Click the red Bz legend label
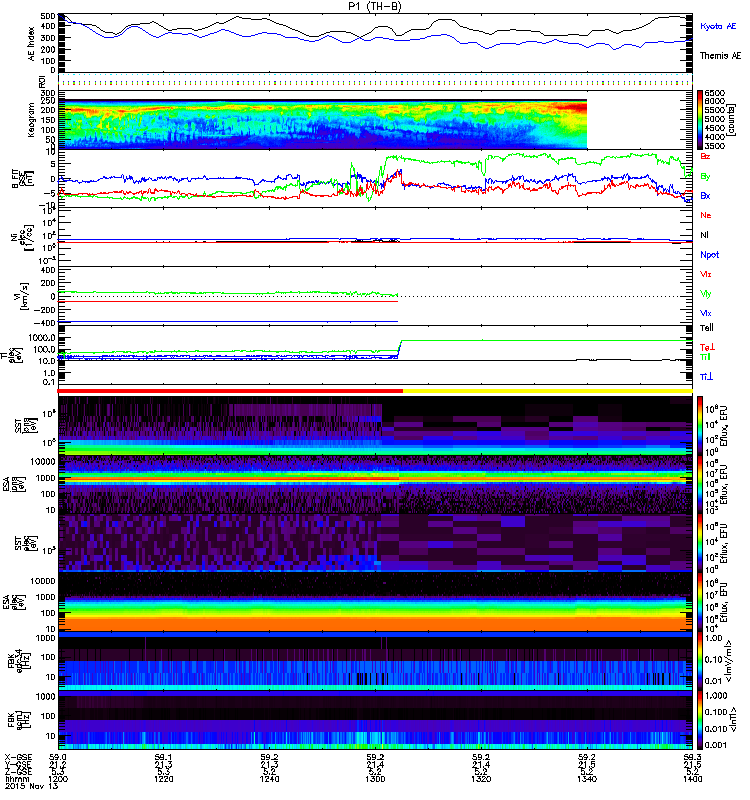 (x=705, y=156)
